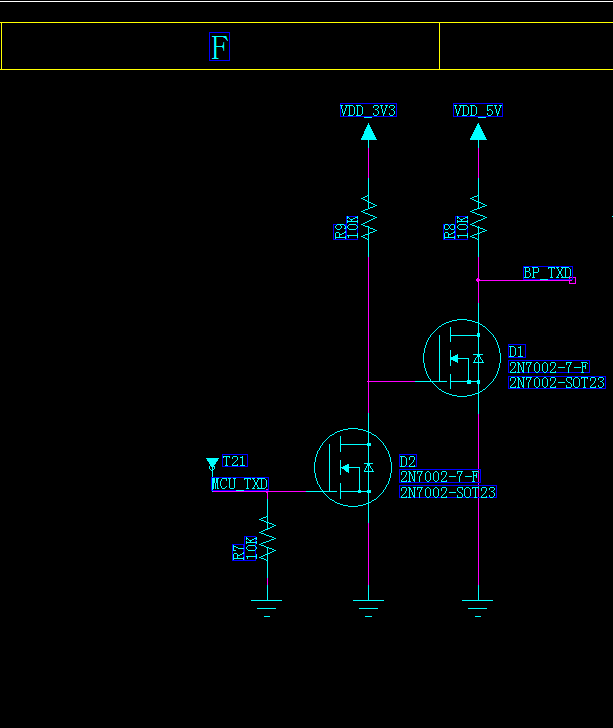Select resistor R8 zigzag symbol

478,217
